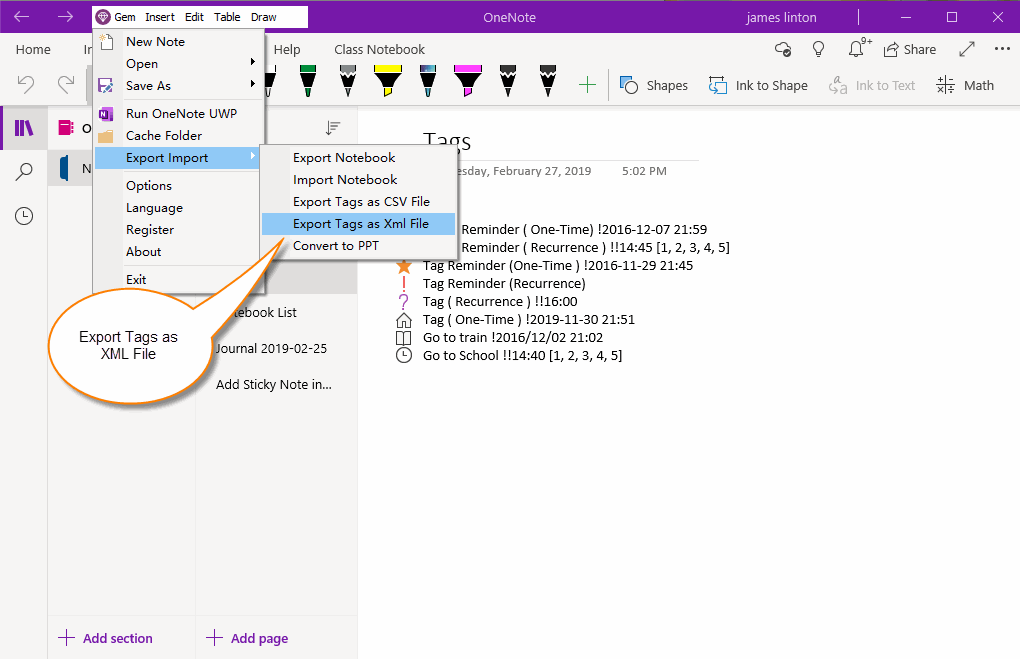Click Add page
The height and width of the screenshot is (659, 1020).
[247, 638]
